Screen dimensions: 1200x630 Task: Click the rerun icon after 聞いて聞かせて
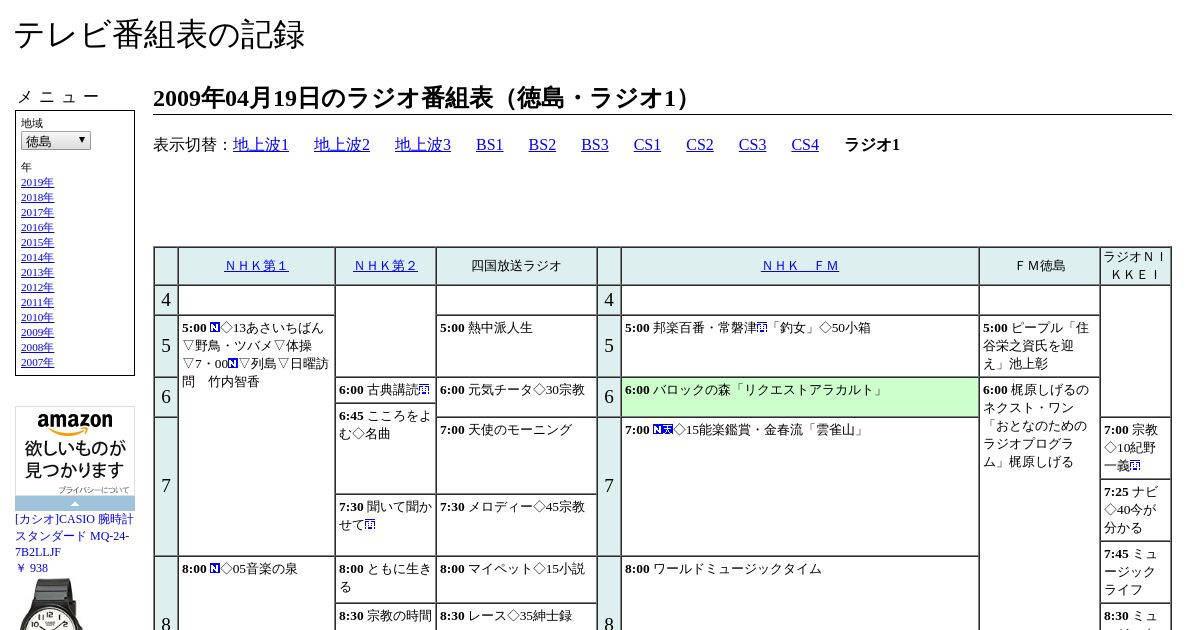(x=370, y=525)
